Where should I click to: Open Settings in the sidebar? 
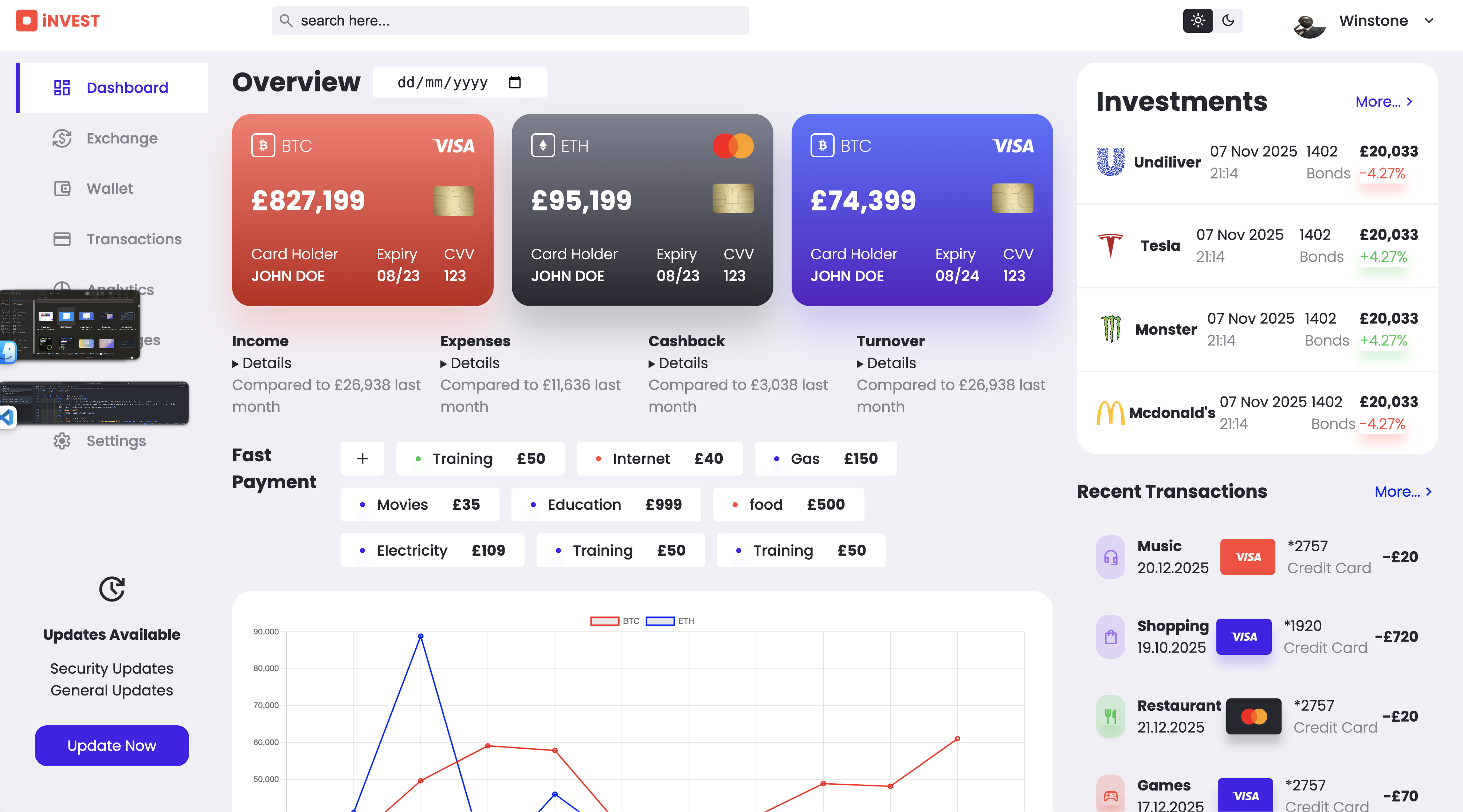tap(112, 441)
